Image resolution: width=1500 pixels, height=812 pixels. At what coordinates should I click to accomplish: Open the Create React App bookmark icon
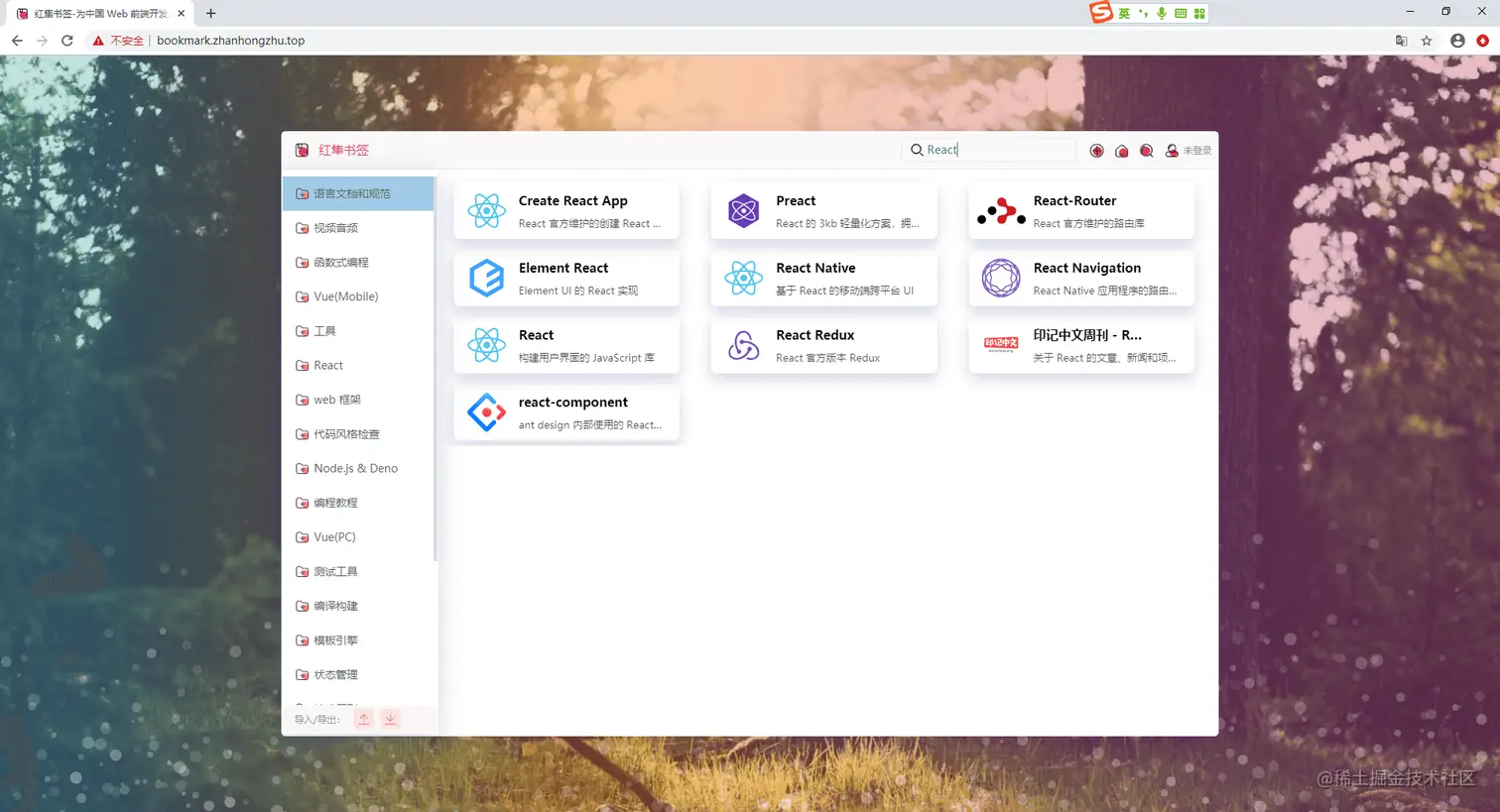point(486,211)
